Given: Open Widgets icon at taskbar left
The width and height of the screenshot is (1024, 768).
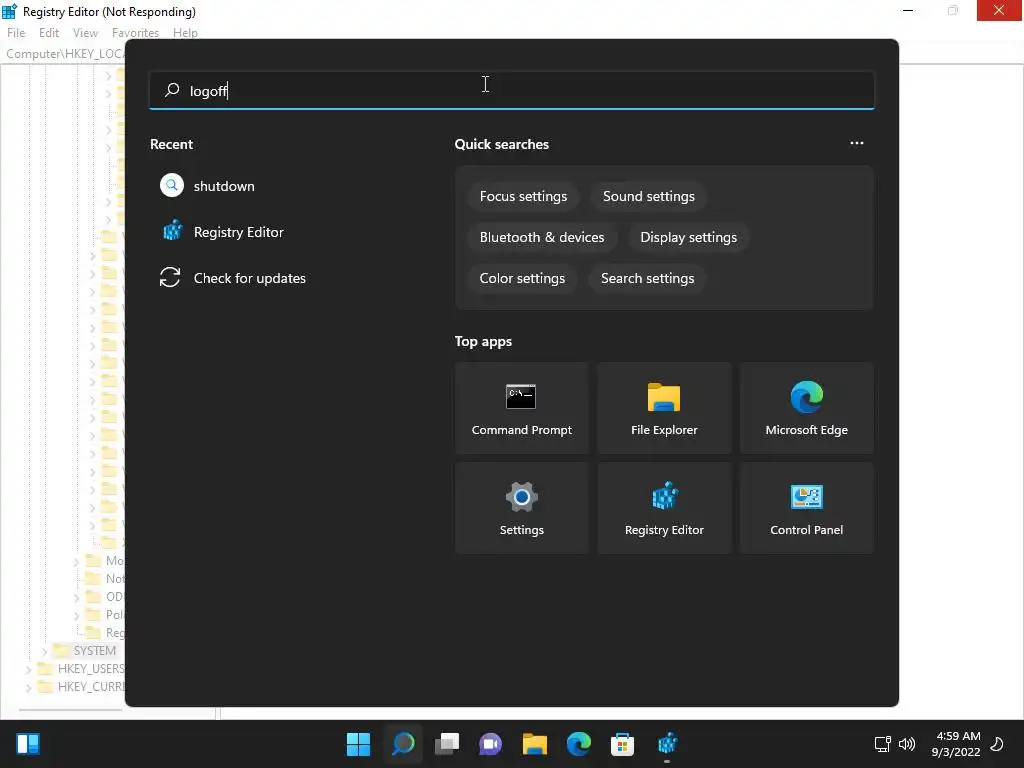Looking at the screenshot, I should [x=28, y=743].
